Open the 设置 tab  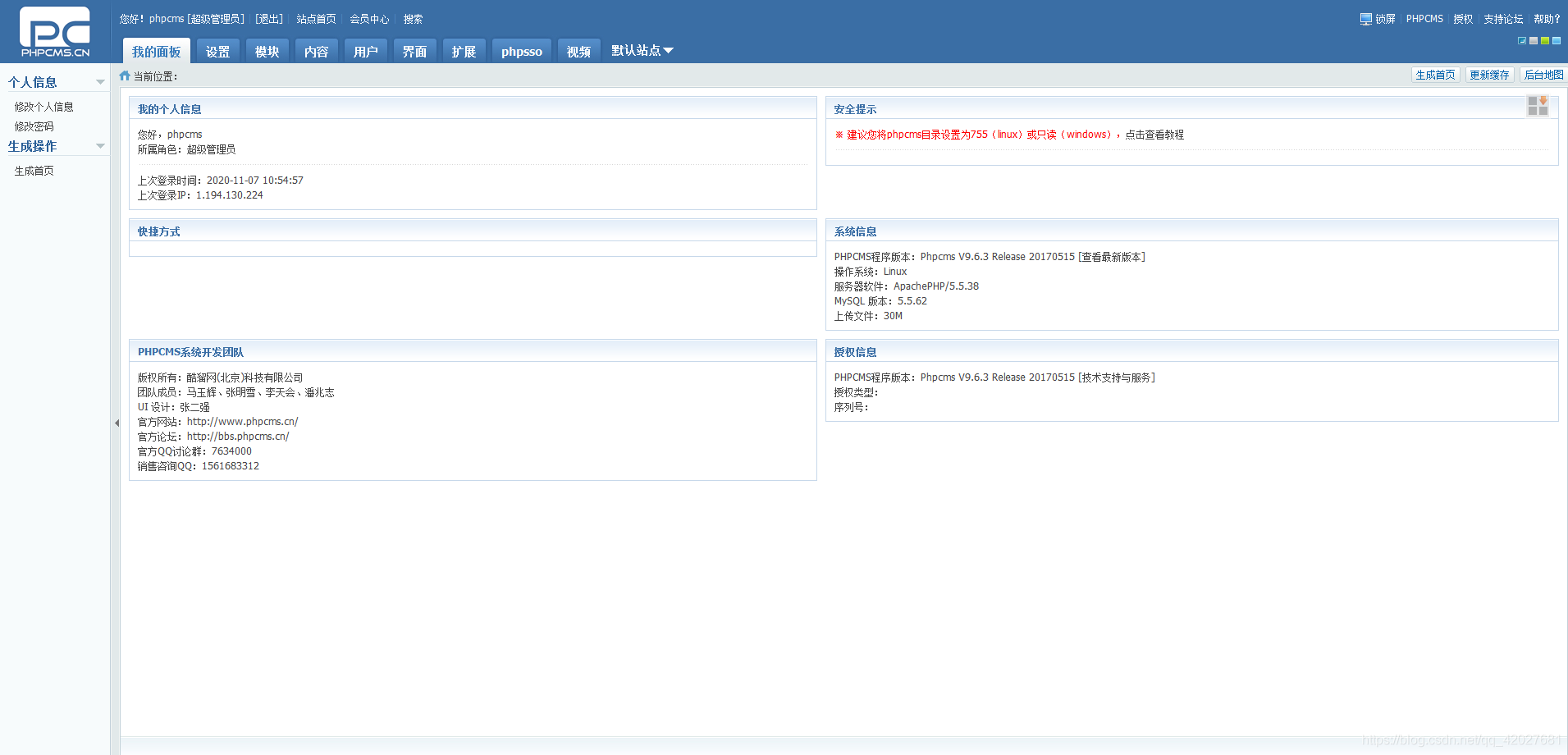click(x=218, y=51)
